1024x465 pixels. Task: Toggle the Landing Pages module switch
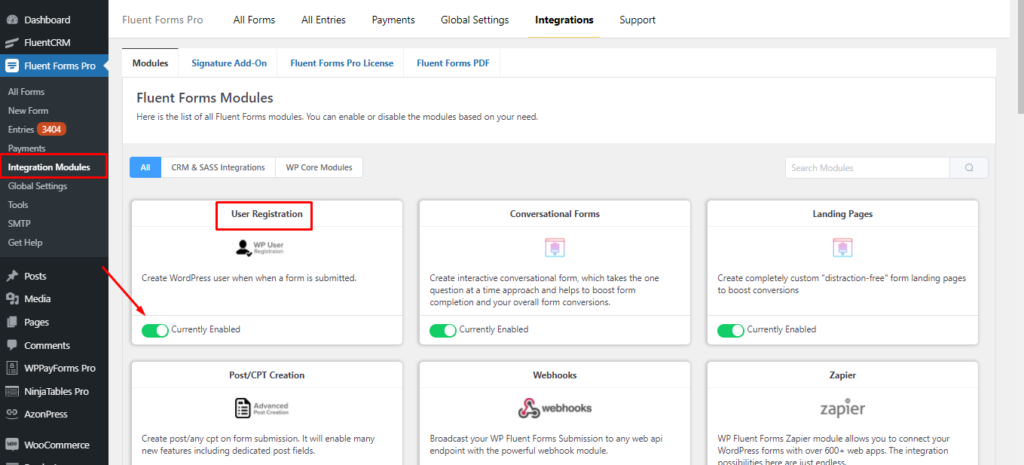click(x=731, y=330)
